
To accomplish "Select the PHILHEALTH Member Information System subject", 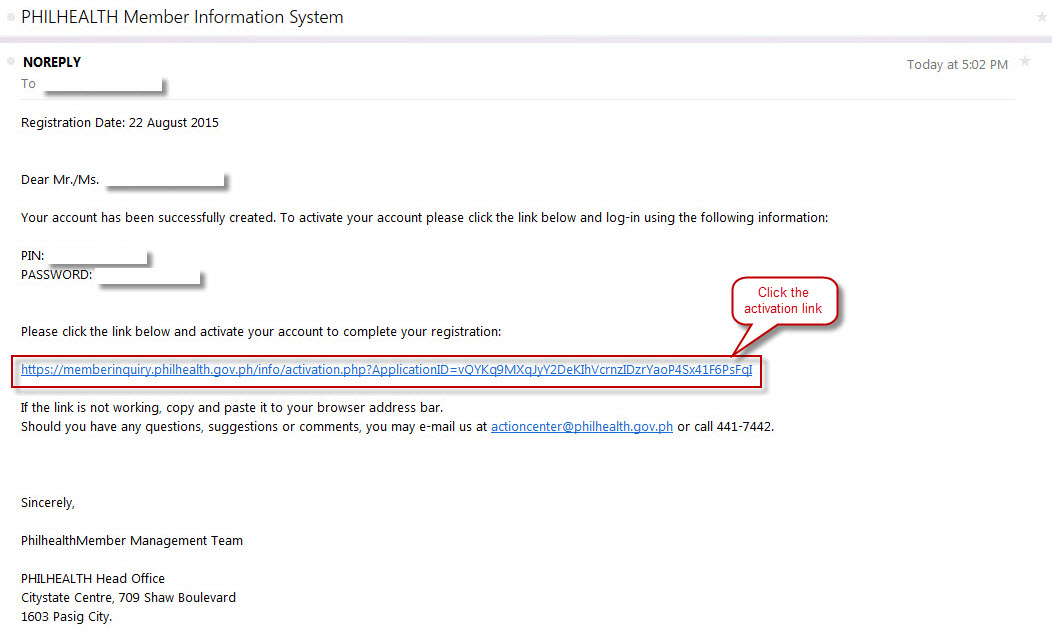I will coord(182,17).
